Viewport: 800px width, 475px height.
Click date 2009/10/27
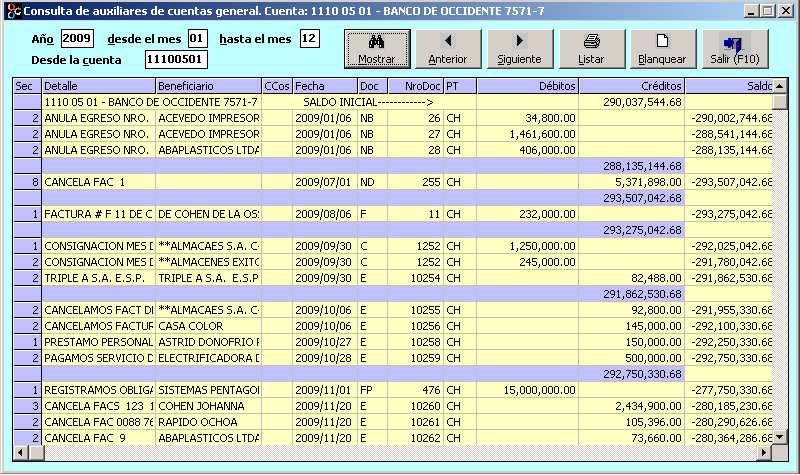[323, 342]
